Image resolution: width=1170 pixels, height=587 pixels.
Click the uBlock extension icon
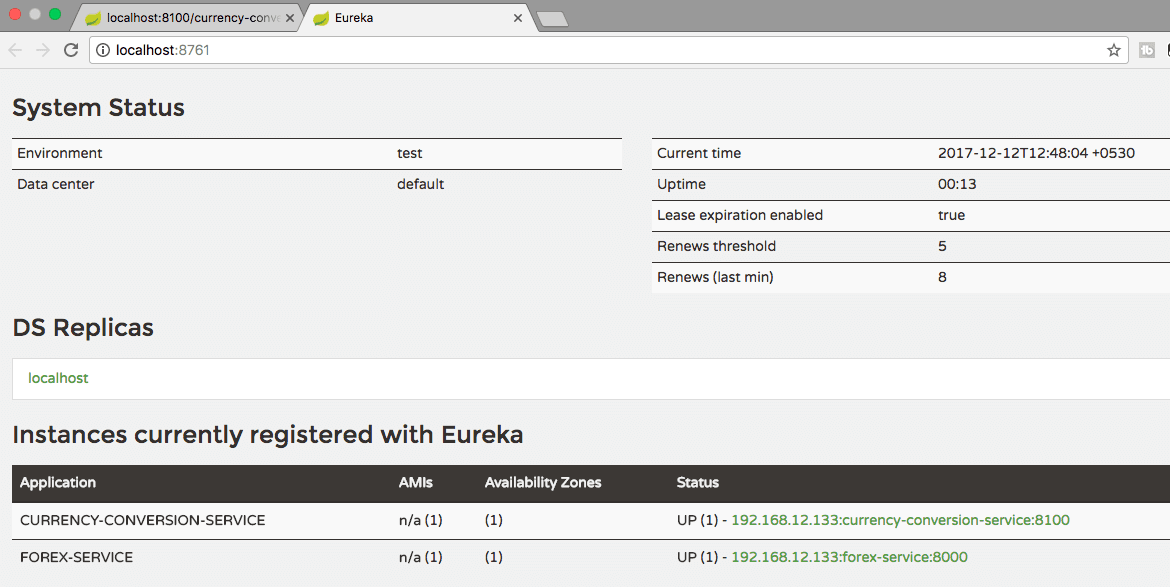1147,49
